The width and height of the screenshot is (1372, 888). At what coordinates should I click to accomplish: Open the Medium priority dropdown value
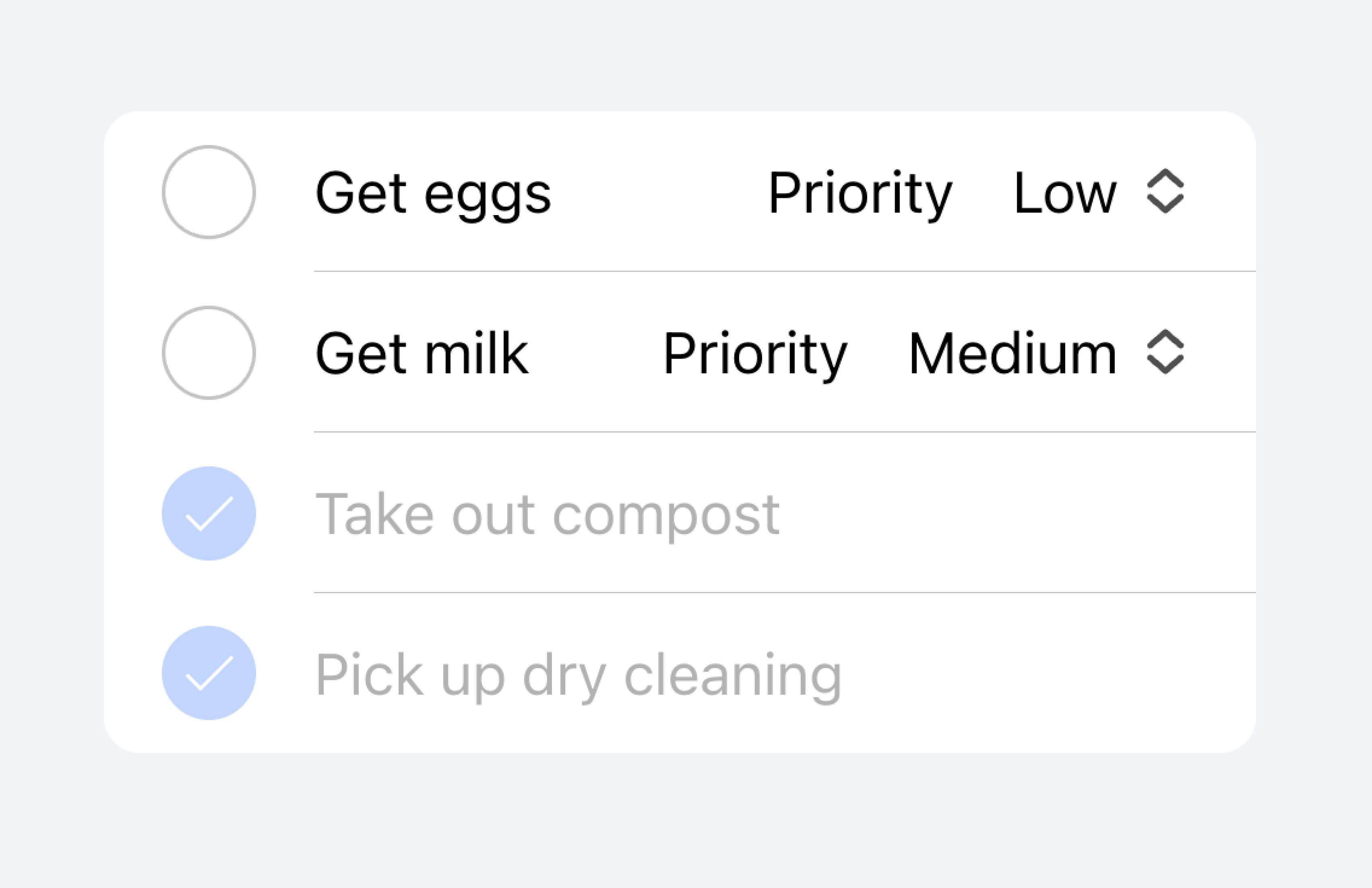(x=1012, y=354)
